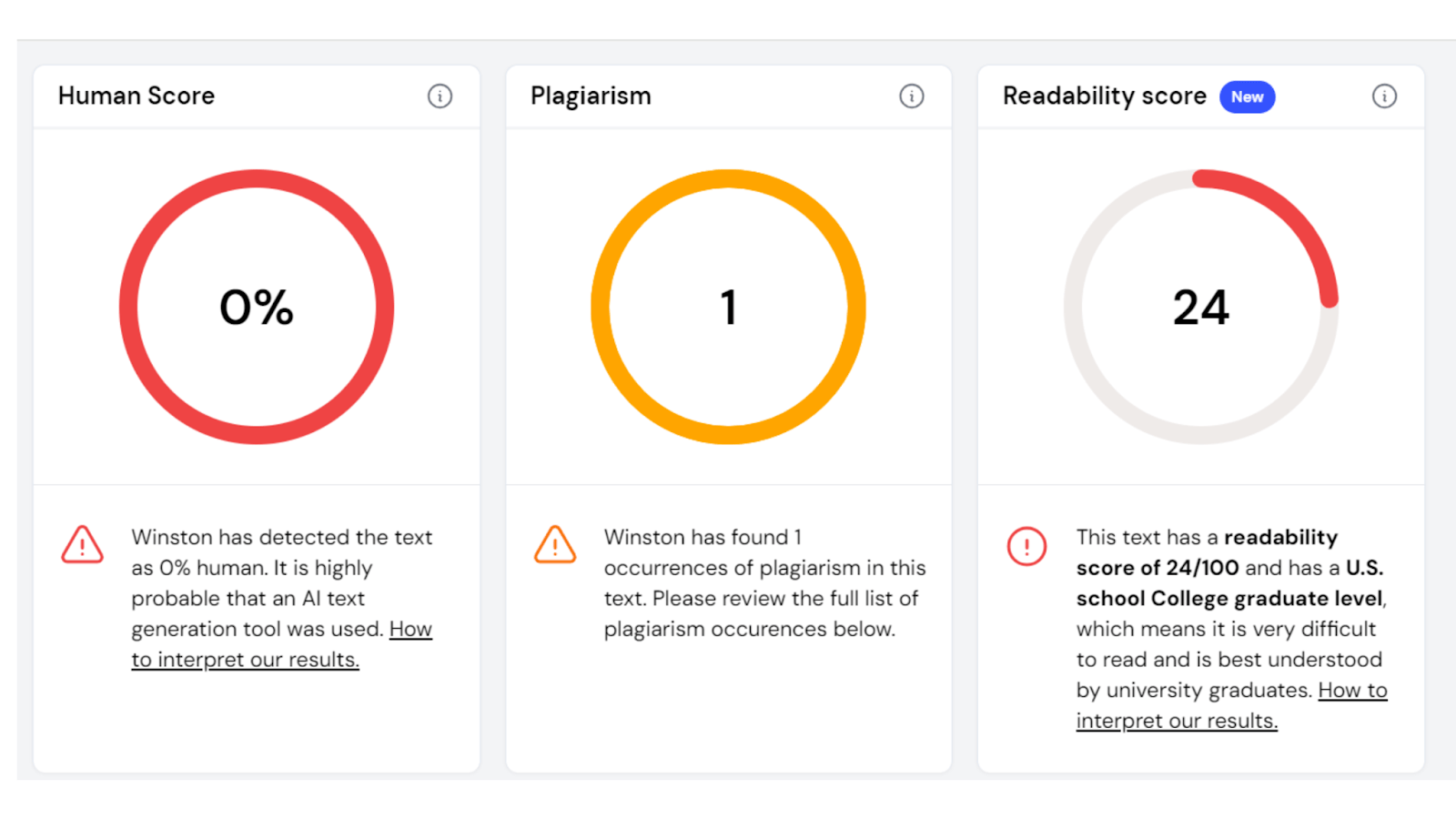Click the 'plagiarism occurences below' text

click(749, 629)
